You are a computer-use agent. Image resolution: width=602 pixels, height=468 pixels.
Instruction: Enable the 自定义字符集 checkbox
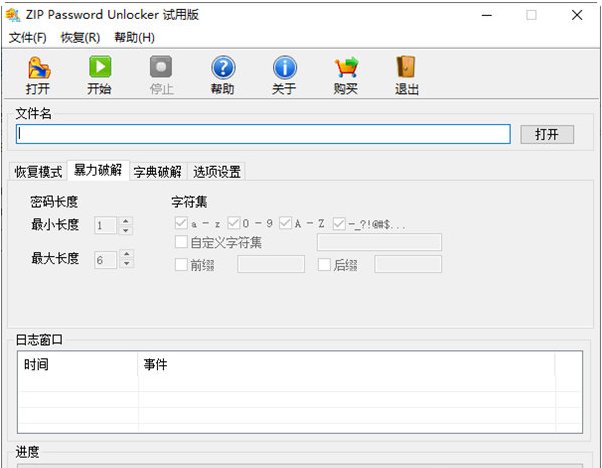181,242
